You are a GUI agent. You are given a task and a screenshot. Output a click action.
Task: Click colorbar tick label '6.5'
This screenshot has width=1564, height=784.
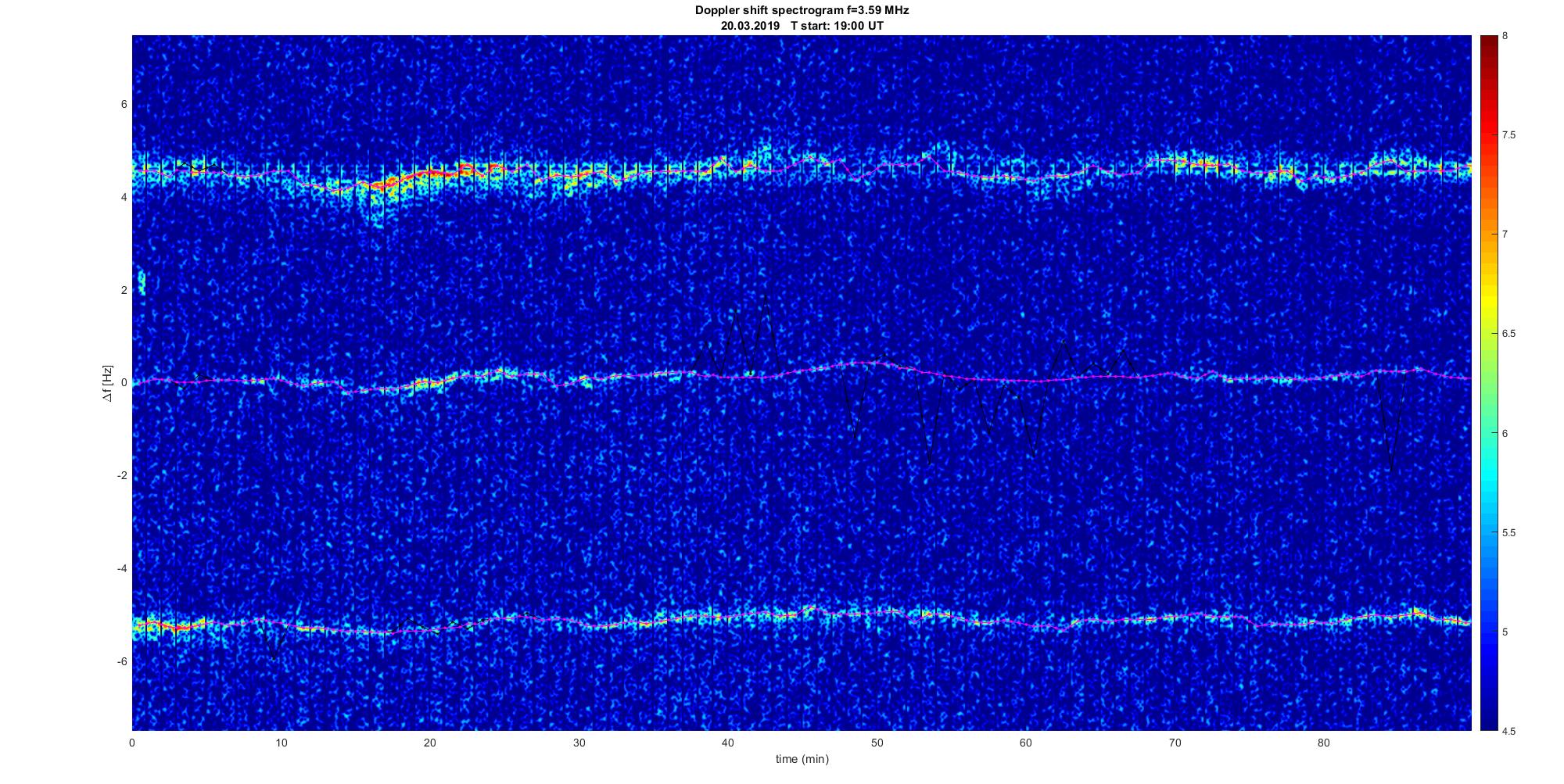(x=1508, y=334)
